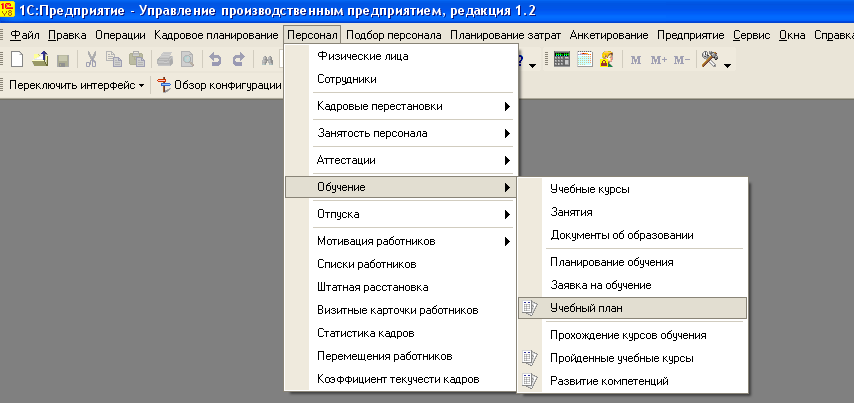Viewport: 854px width, 403px height.
Task: Open the calculator icon
Action: pyautogui.click(x=562, y=59)
